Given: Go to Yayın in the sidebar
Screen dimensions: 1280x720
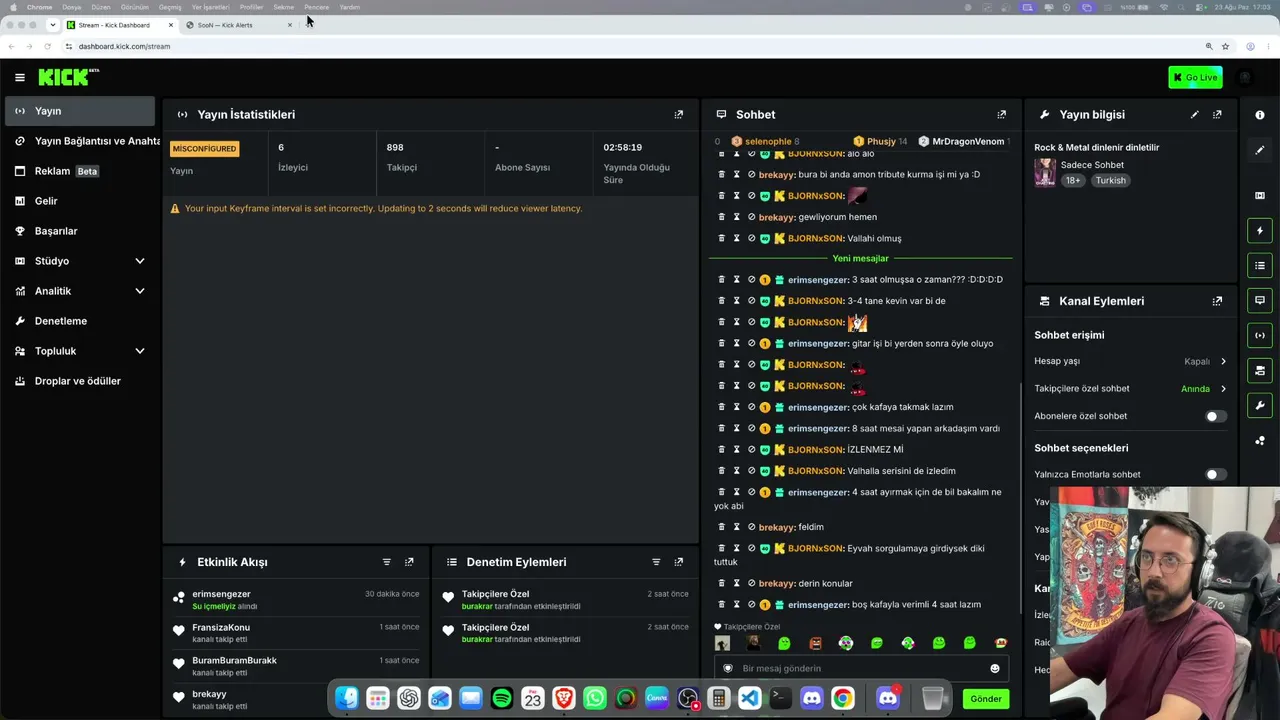Looking at the screenshot, I should (80, 111).
